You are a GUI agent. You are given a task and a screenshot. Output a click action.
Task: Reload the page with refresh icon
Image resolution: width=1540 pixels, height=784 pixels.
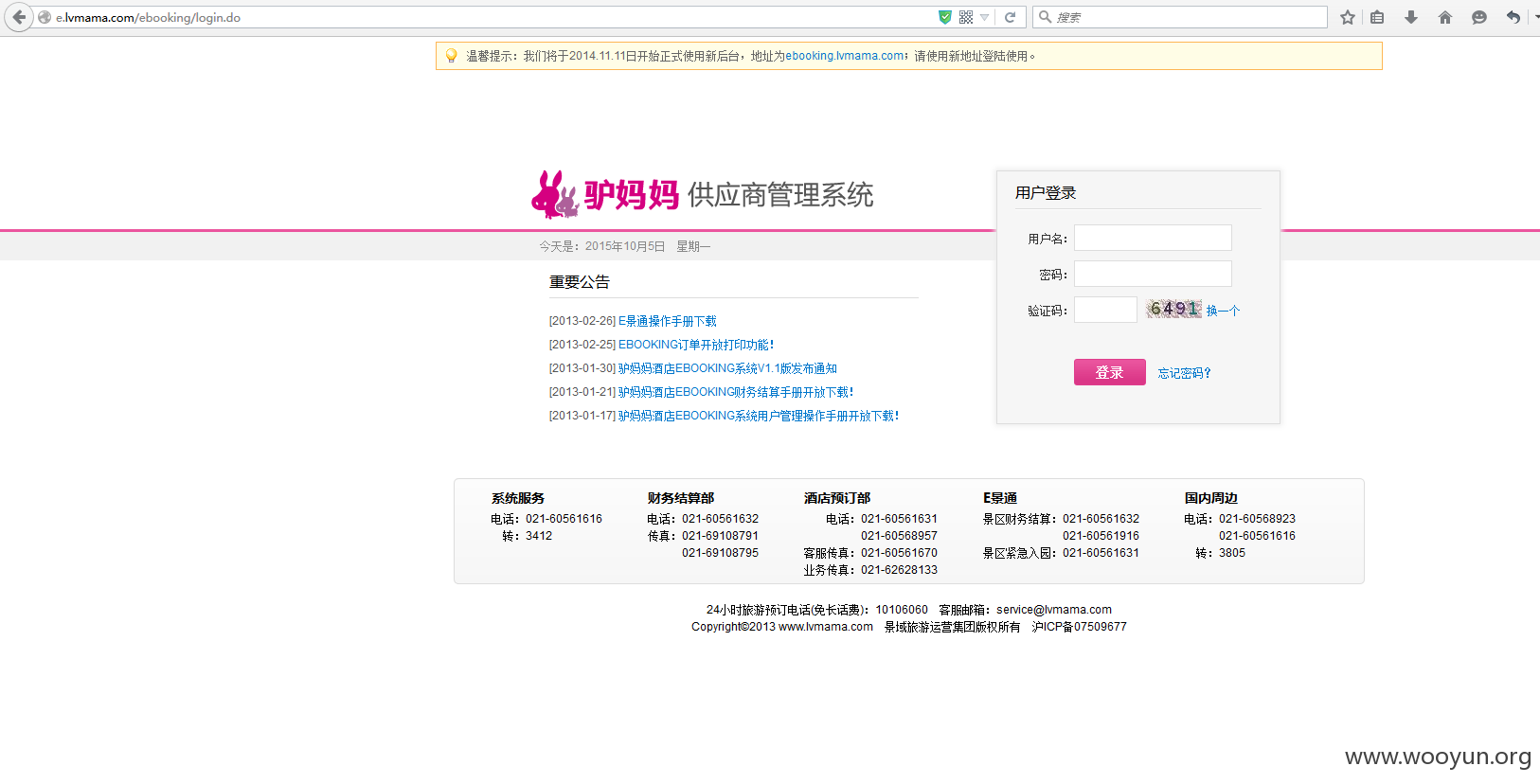point(1010,17)
